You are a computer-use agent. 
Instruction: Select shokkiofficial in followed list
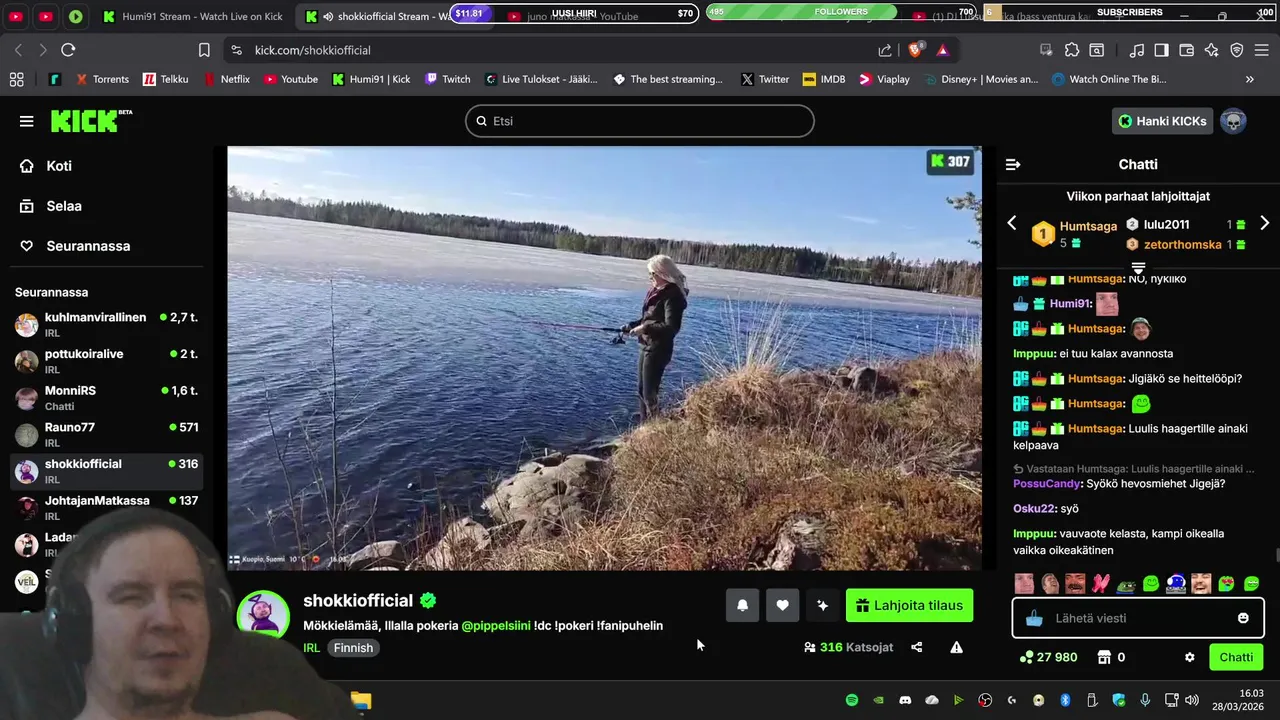click(x=106, y=471)
